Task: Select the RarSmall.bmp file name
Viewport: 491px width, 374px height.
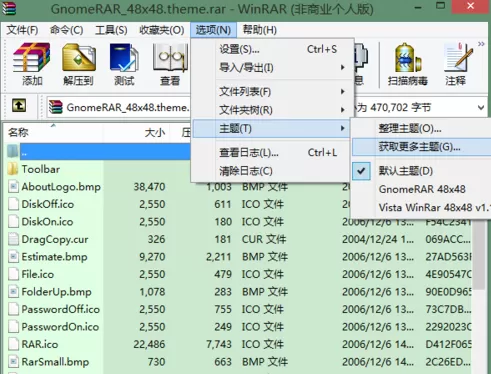Action: (x=55, y=362)
